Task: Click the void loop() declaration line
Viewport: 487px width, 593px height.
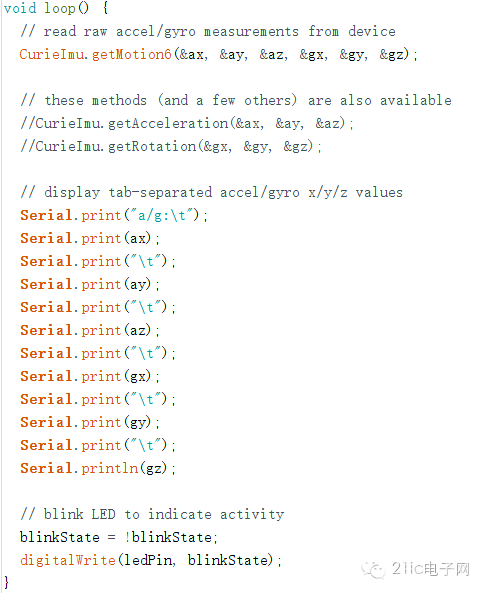Action: click(x=56, y=8)
